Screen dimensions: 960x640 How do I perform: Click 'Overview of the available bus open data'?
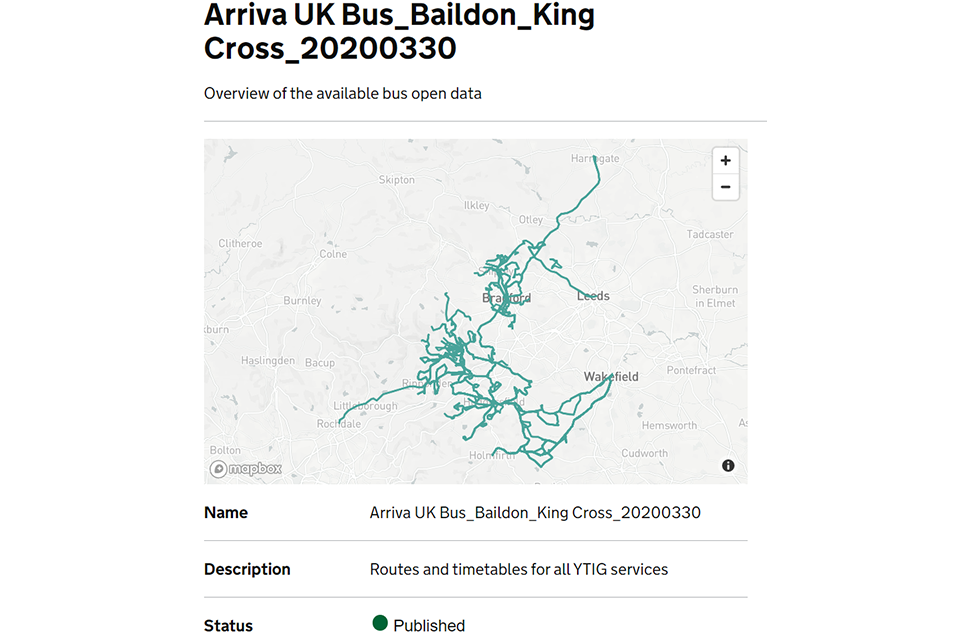coord(342,93)
